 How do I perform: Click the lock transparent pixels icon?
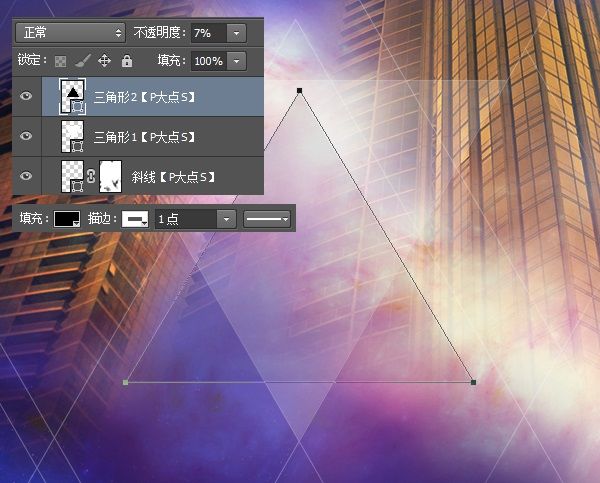(60, 61)
